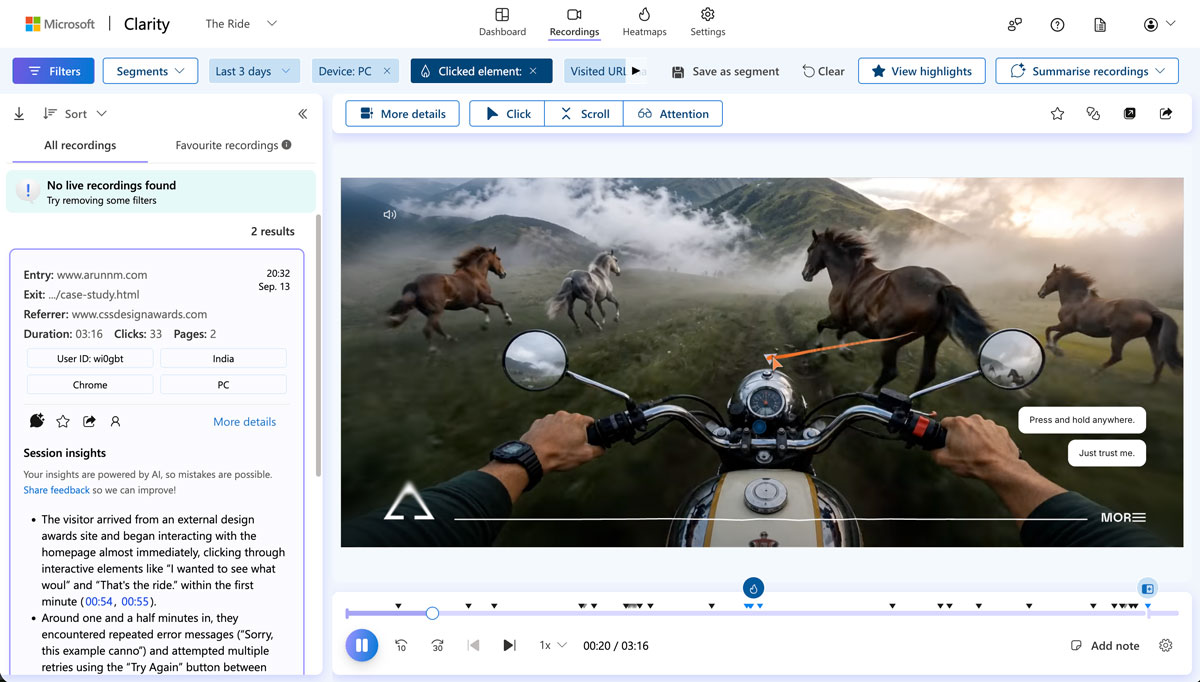Select the All recordings tab
This screenshot has width=1200, height=682.
(x=80, y=145)
